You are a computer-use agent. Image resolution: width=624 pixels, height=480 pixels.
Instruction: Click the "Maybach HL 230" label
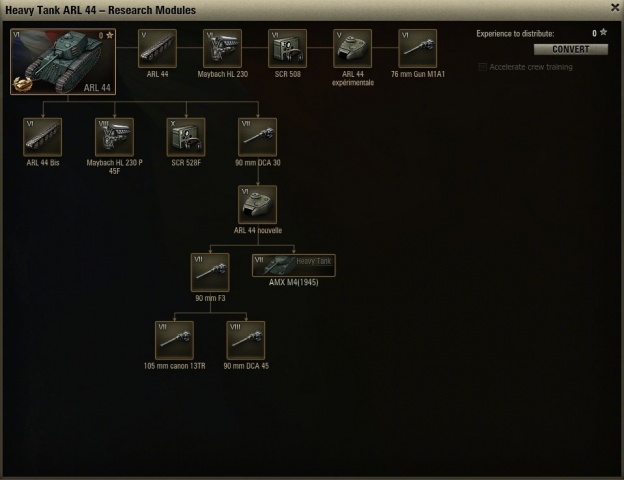[x=222, y=74]
